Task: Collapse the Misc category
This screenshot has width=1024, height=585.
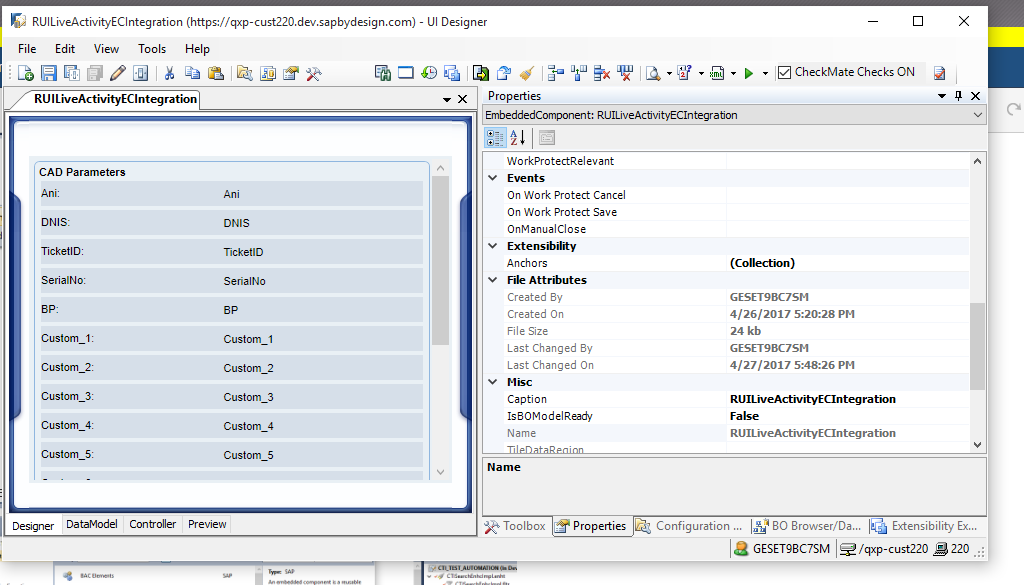Action: click(493, 381)
